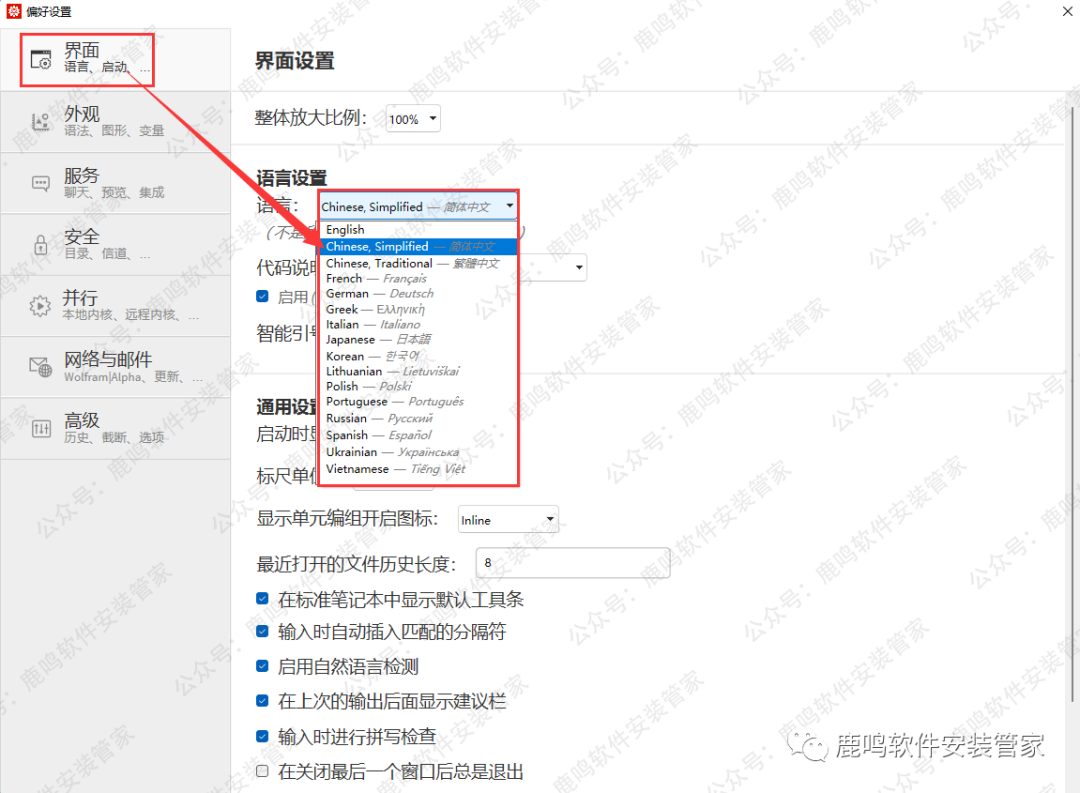Click the recent files history length field
Viewport: 1080px width, 793px height.
click(573, 562)
